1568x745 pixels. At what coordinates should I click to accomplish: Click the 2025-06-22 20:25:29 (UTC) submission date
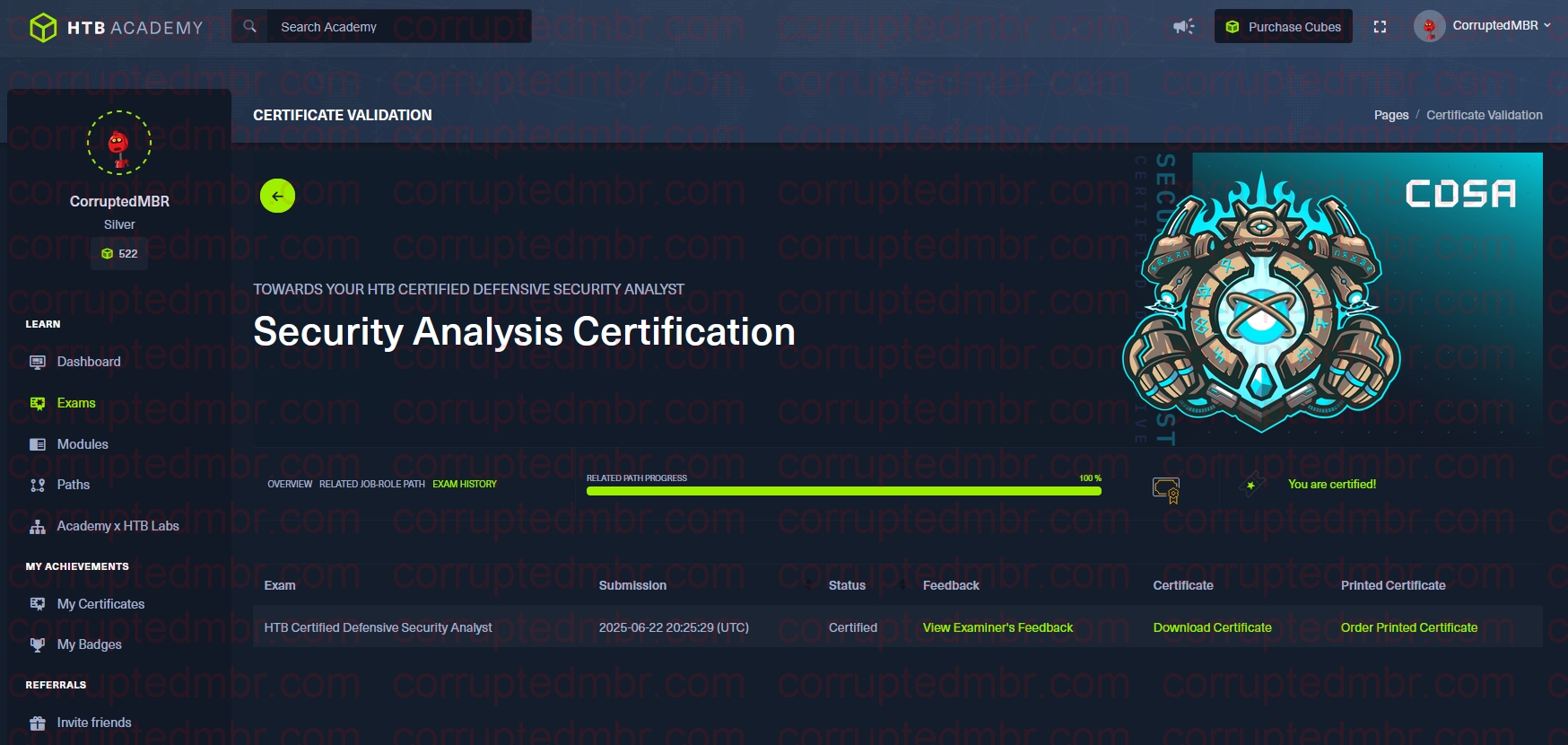(x=674, y=627)
